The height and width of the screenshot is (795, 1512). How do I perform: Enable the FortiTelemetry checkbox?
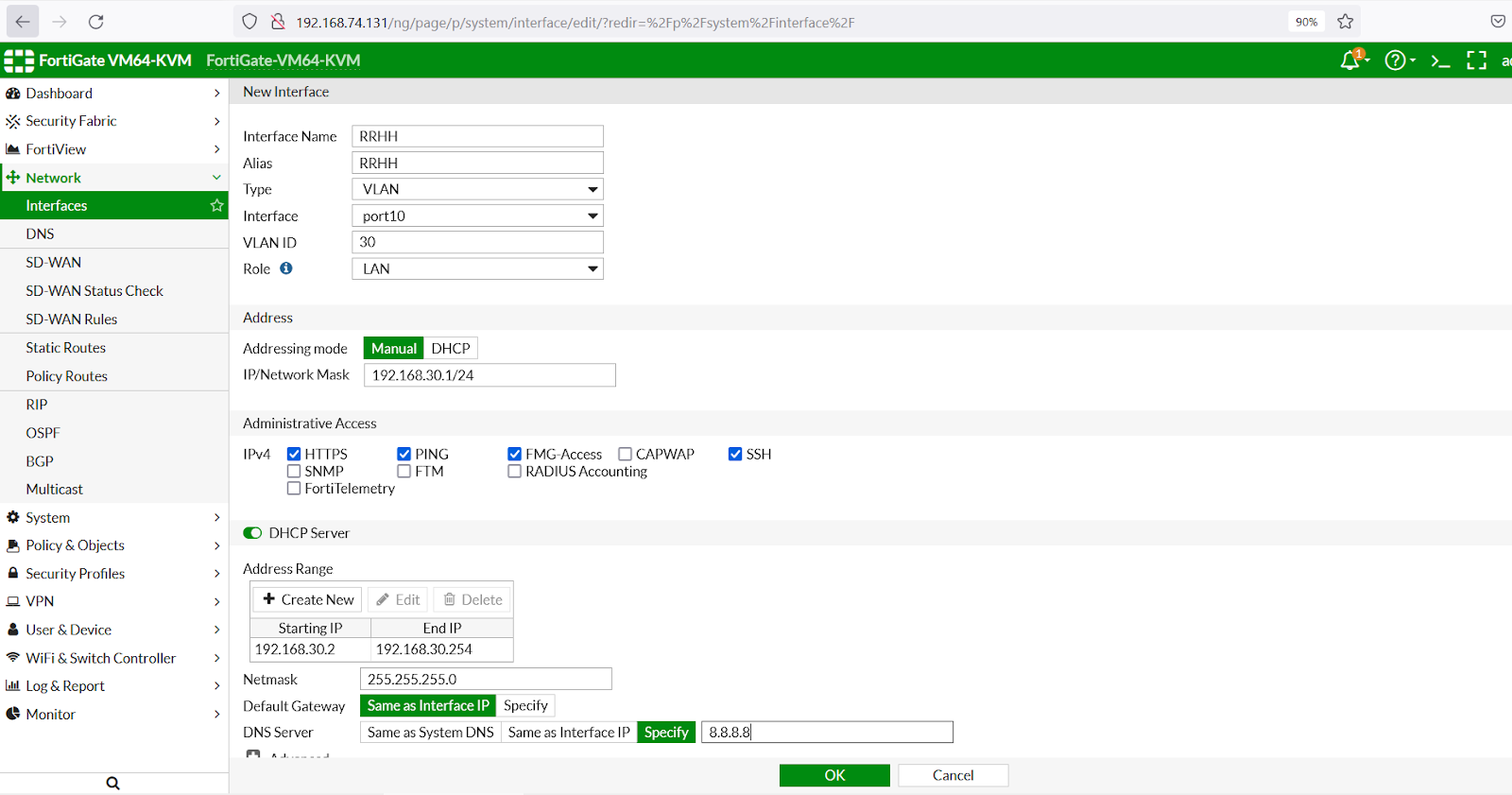point(294,488)
